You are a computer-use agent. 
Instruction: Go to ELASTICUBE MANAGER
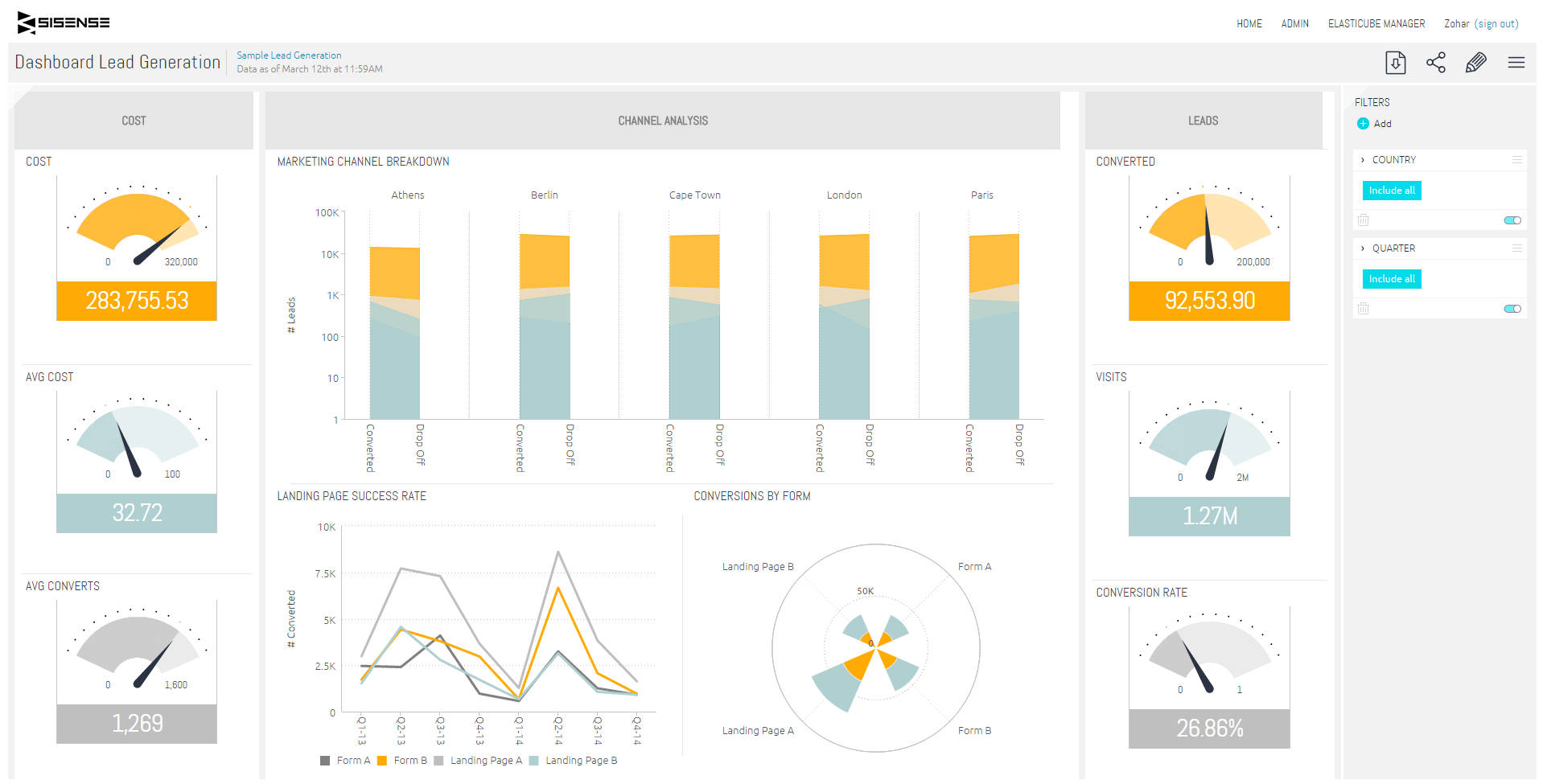point(1376,23)
